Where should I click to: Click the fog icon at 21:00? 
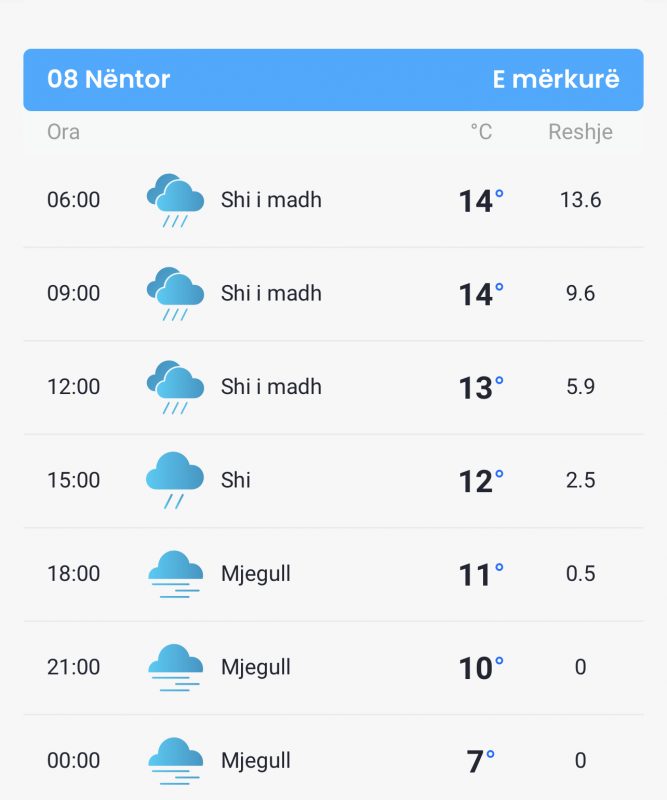pyautogui.click(x=175, y=667)
